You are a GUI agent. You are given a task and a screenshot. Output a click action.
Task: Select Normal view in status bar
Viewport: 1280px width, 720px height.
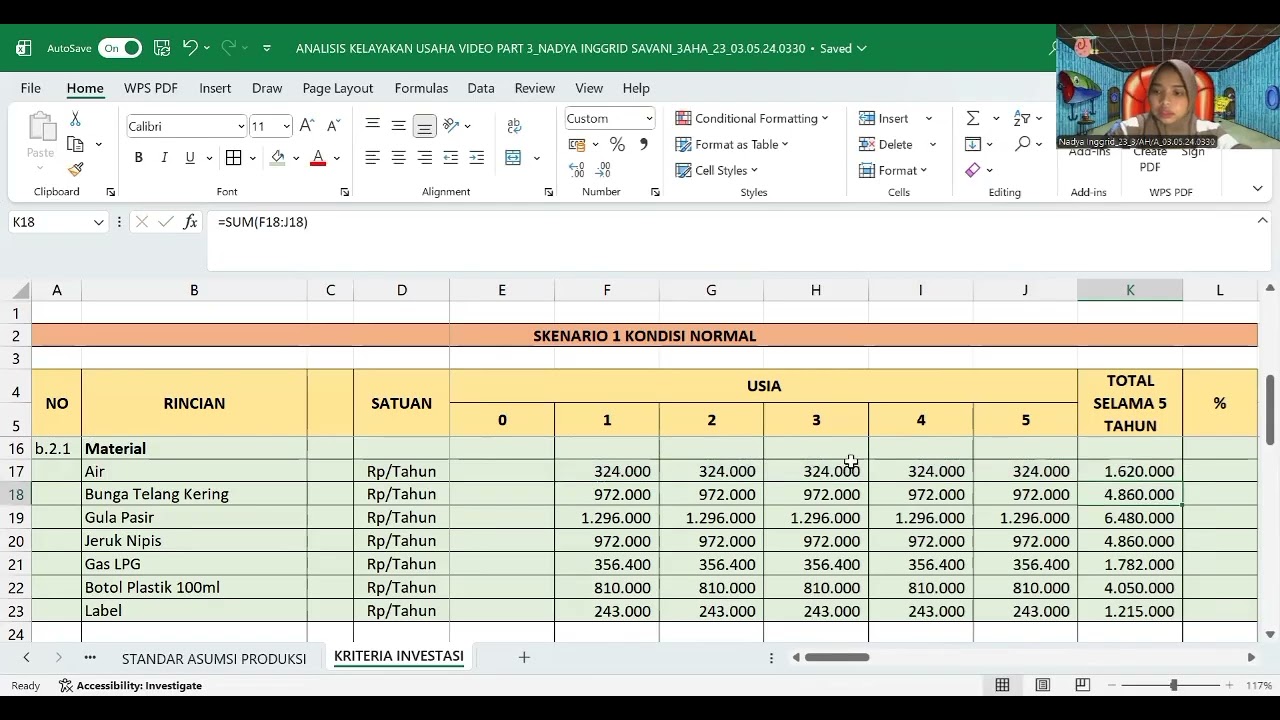(1002, 685)
